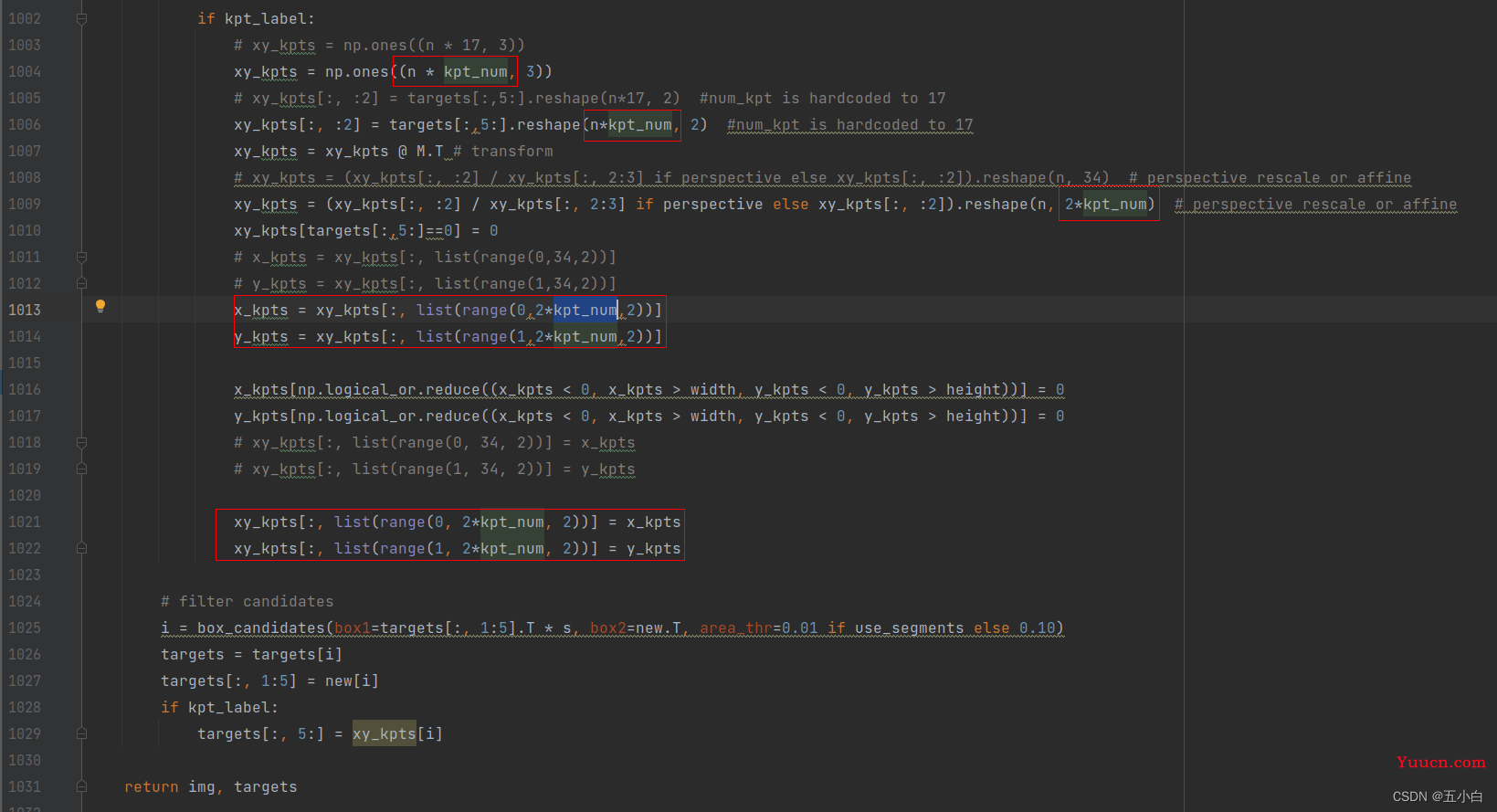This screenshot has height=812, width=1497.
Task: Click 'targets = targets[i]' line
Action: 251,654
